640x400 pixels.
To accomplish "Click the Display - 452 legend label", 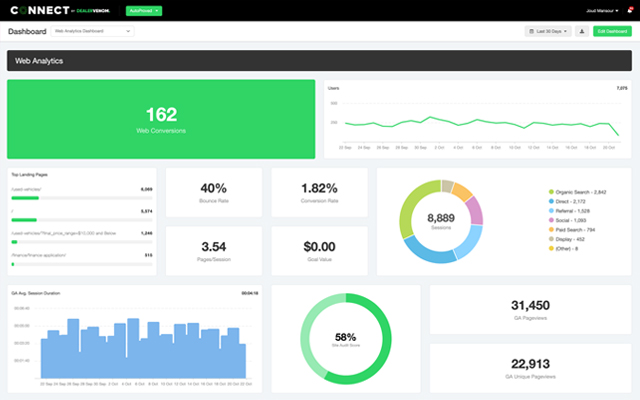I will pyautogui.click(x=570, y=239).
